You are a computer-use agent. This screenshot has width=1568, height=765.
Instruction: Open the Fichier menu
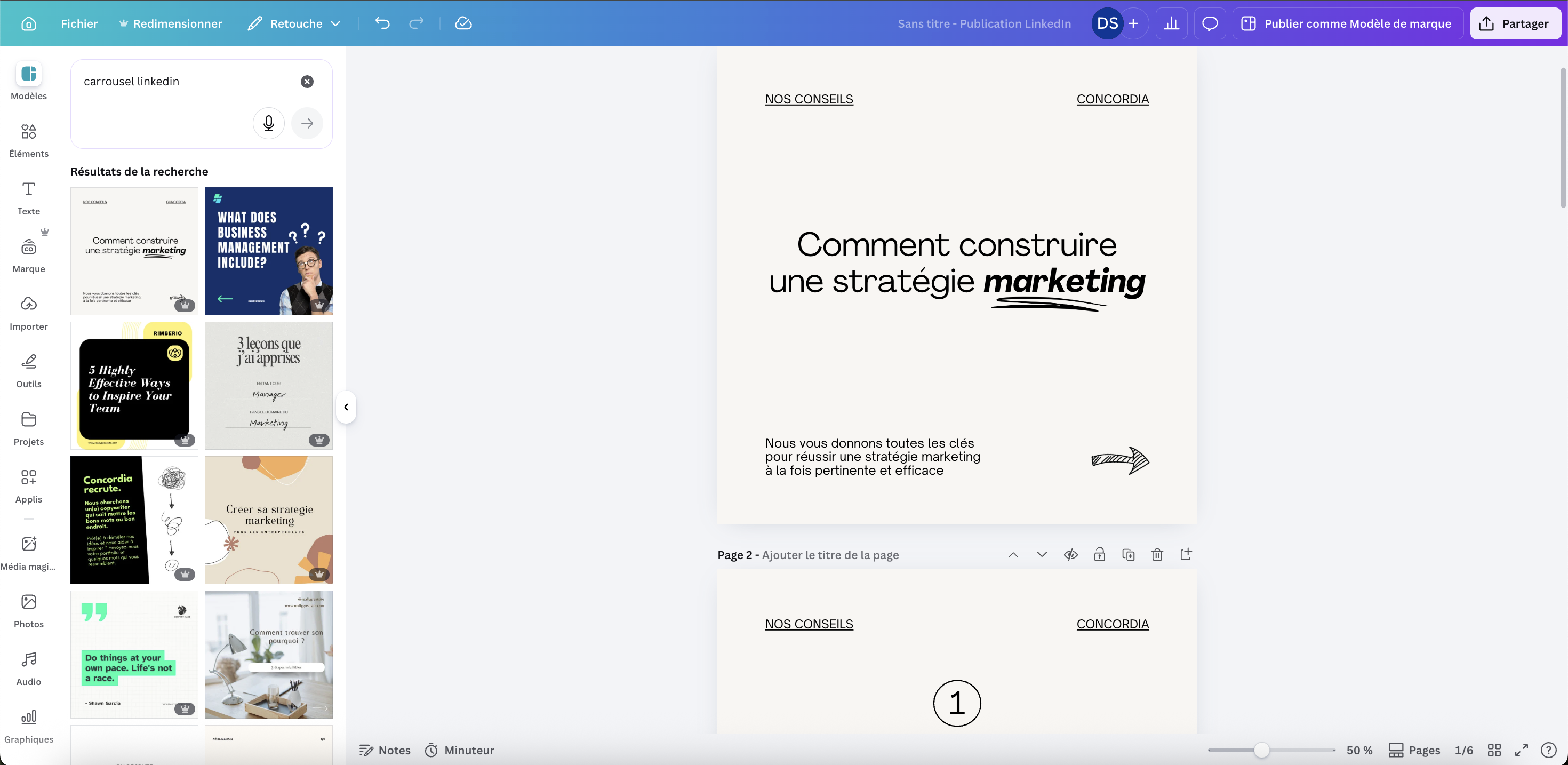pyautogui.click(x=79, y=23)
